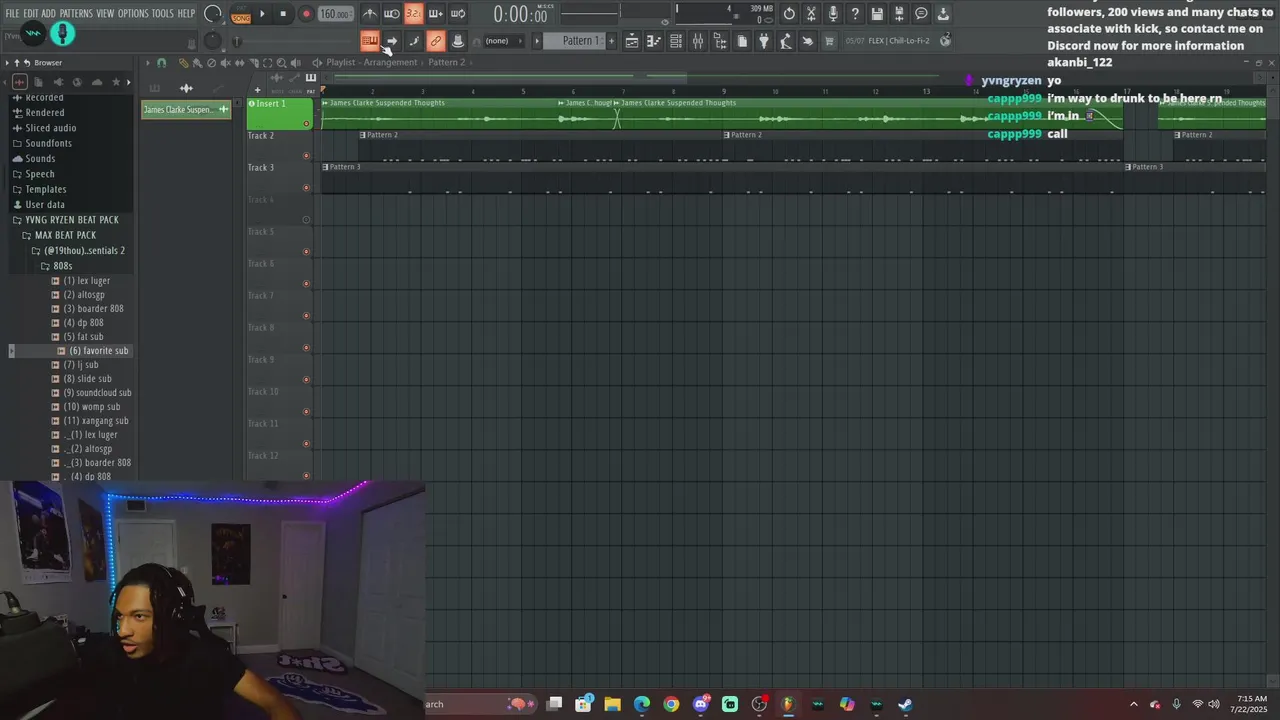Open Discord from the Windows taskbar
Screen dimensions: 1280x720
tap(701, 704)
